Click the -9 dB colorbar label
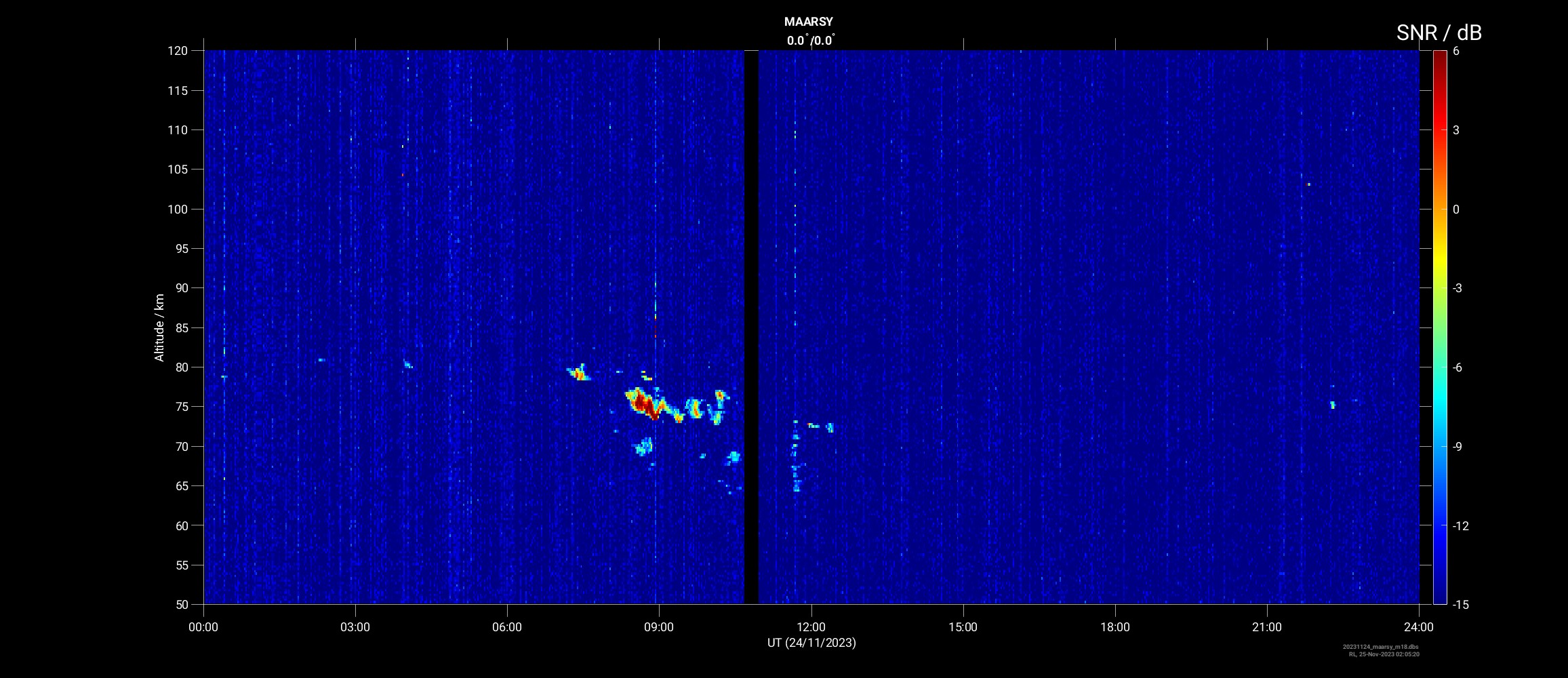This screenshot has height=678, width=1568. tap(1458, 447)
